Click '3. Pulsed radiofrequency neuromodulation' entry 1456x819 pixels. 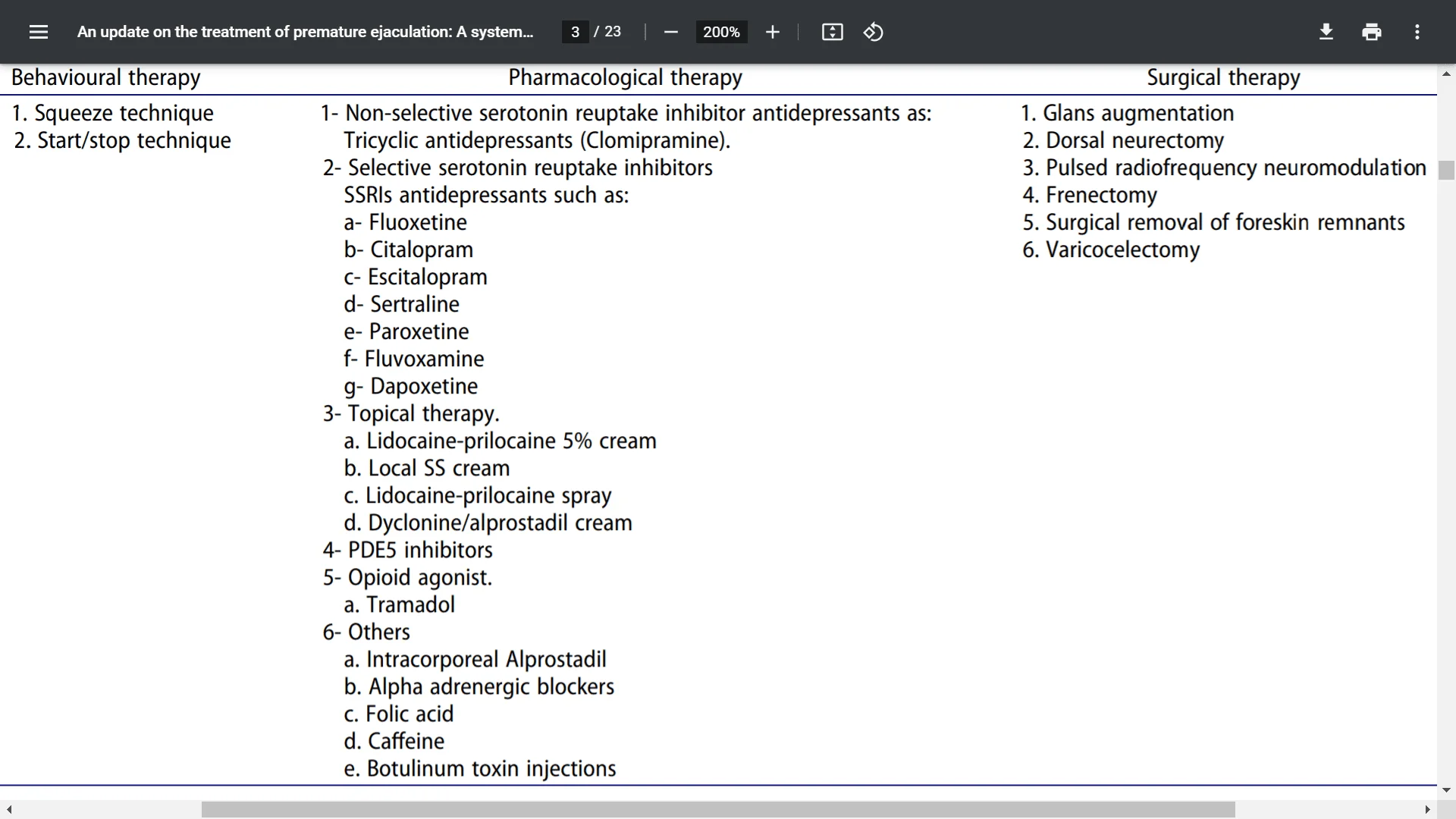[x=1224, y=168]
